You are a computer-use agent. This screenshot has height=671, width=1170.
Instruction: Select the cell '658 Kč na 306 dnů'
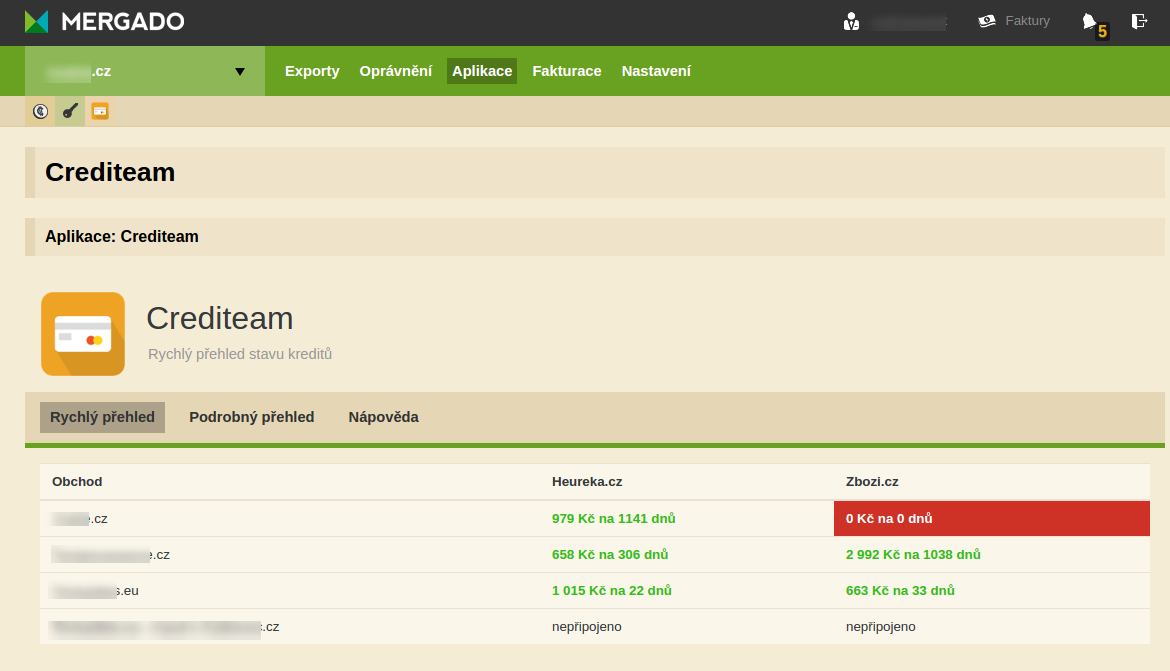610,555
